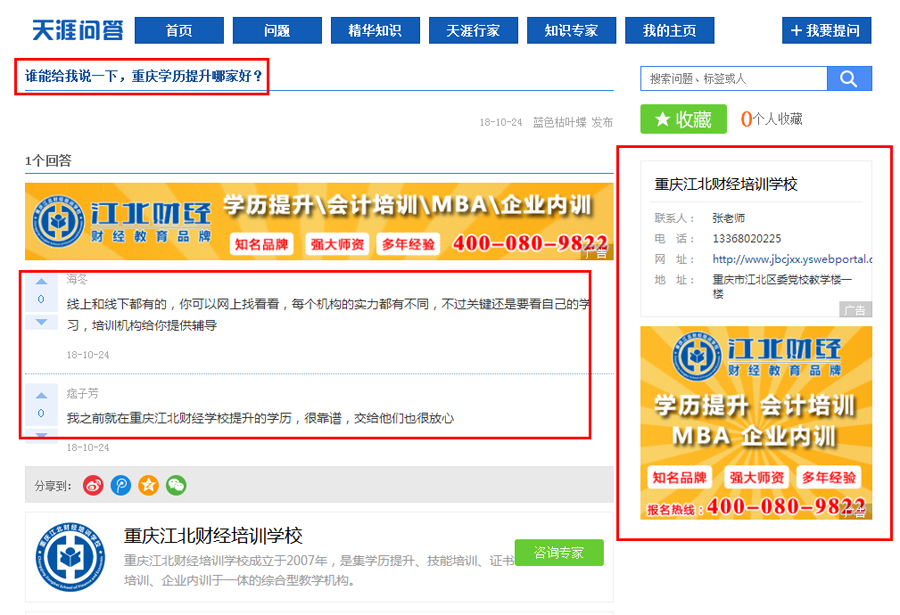Click the address 重庆市江北区委党校教学楼一楼
This screenshot has height=615, width=900.
782,287
